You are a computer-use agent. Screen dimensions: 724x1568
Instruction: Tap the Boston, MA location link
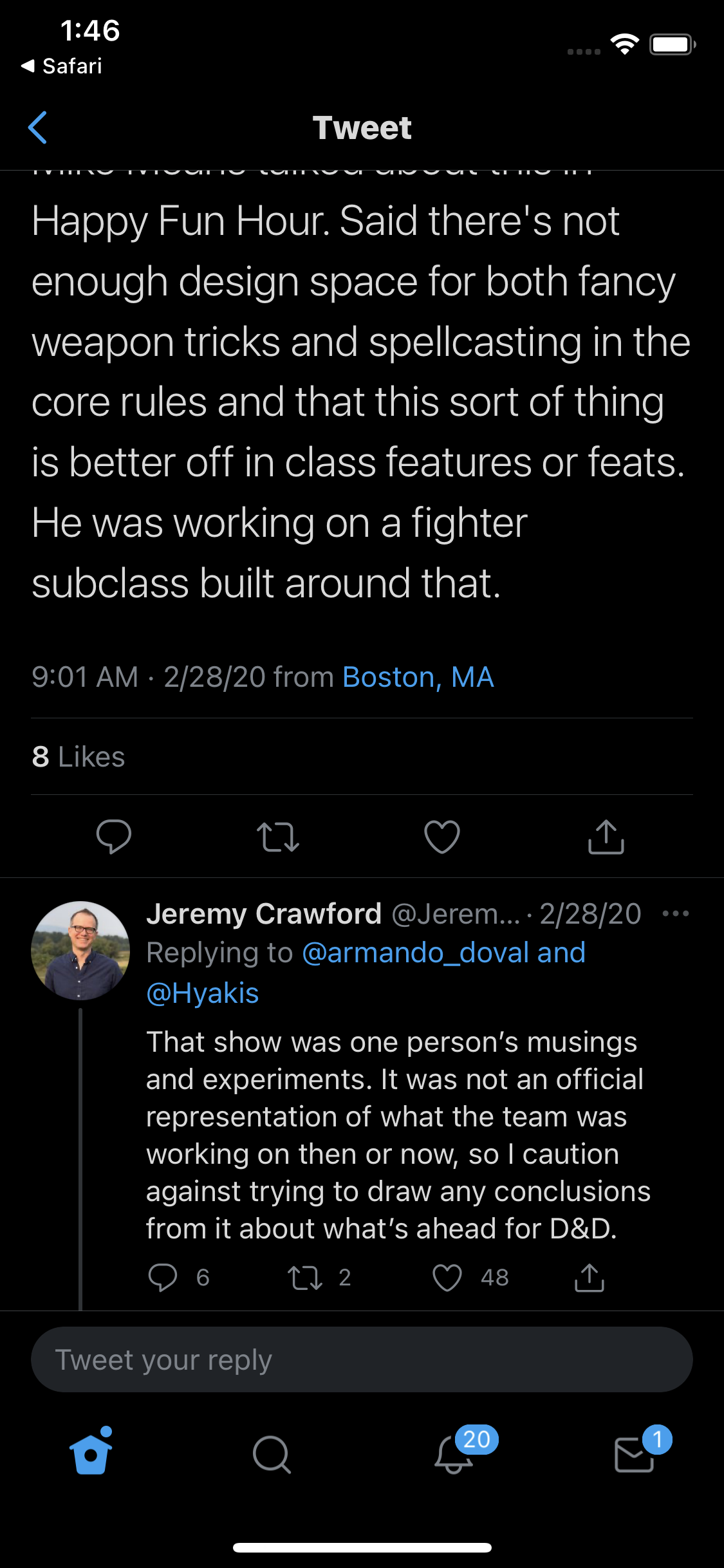(418, 677)
